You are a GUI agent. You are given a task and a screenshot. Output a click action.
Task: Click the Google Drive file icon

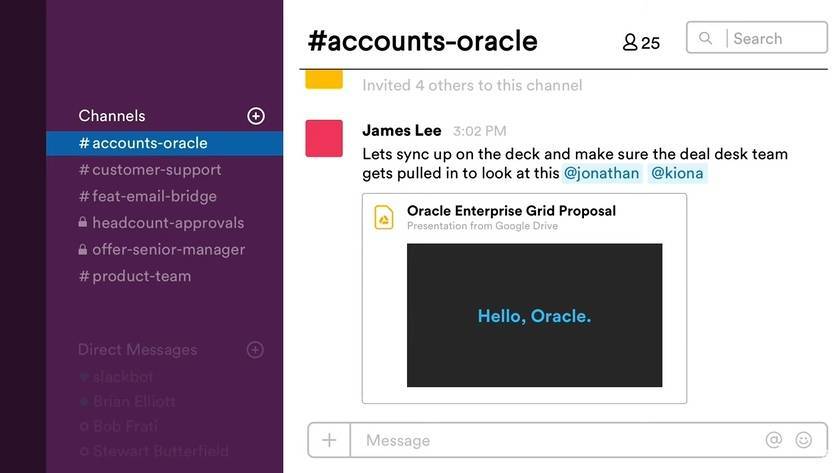pos(384,217)
